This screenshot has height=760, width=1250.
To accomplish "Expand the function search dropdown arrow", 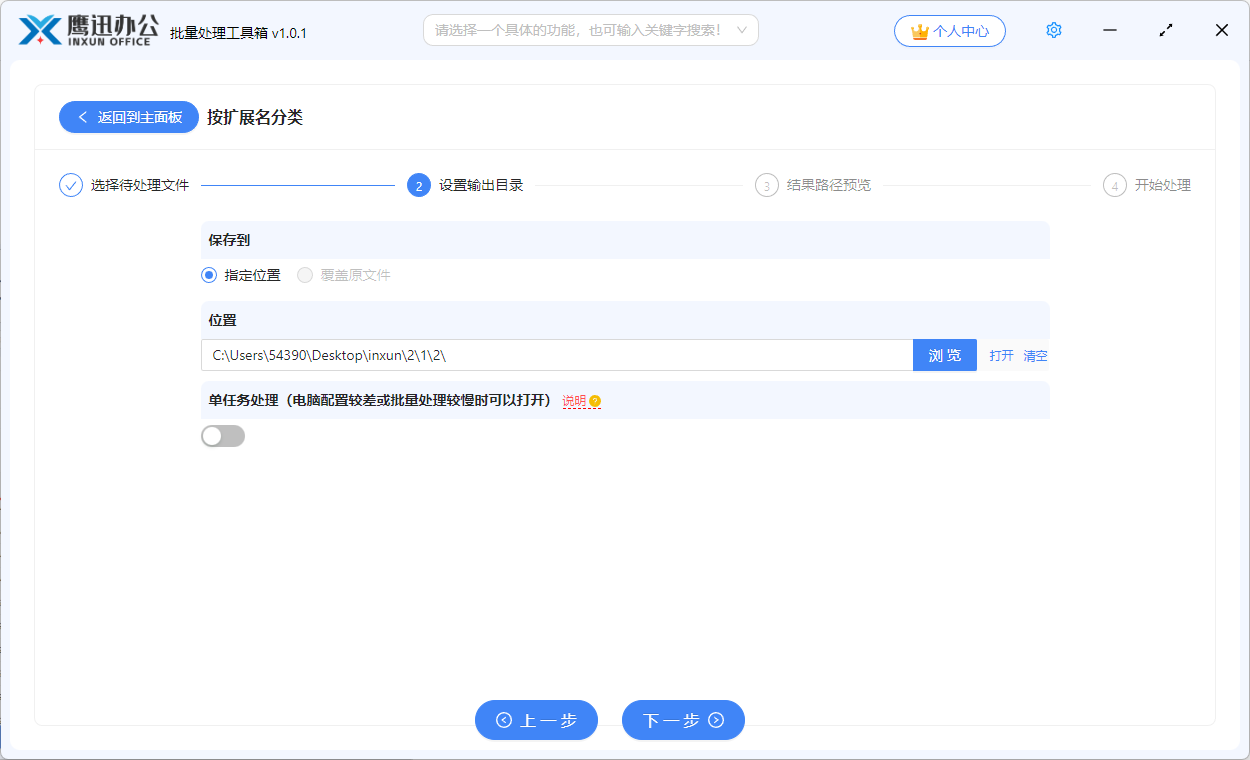I will [742, 30].
